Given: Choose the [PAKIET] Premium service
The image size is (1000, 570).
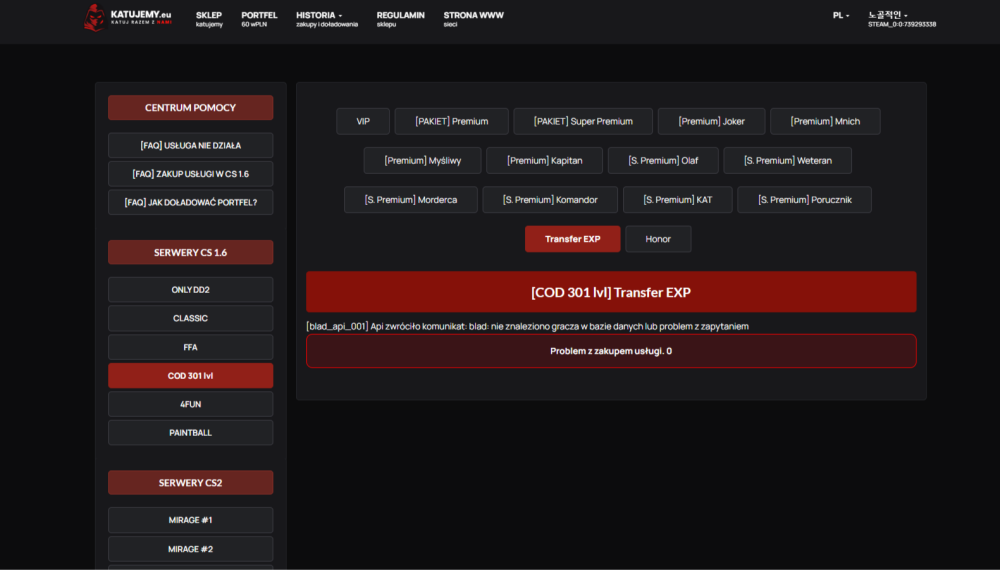Looking at the screenshot, I should coord(452,121).
